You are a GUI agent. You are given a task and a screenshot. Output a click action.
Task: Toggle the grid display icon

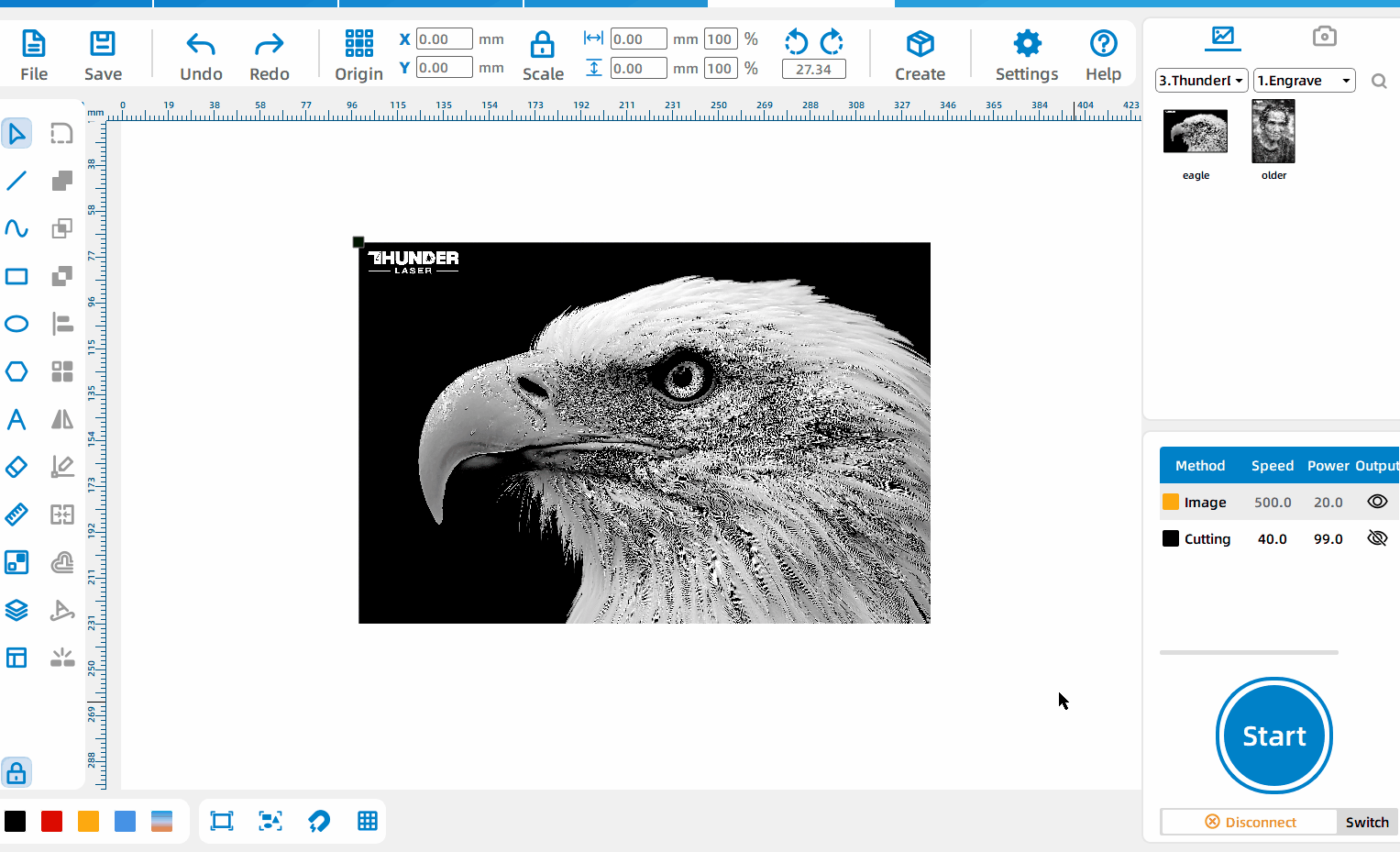click(x=368, y=821)
